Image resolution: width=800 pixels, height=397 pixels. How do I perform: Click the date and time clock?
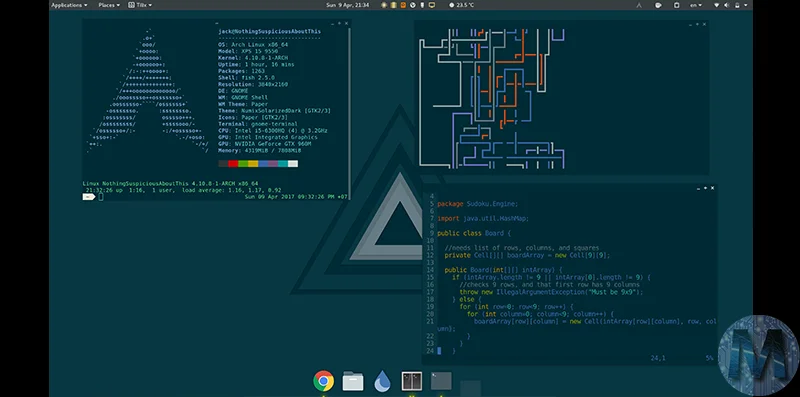(347, 5)
